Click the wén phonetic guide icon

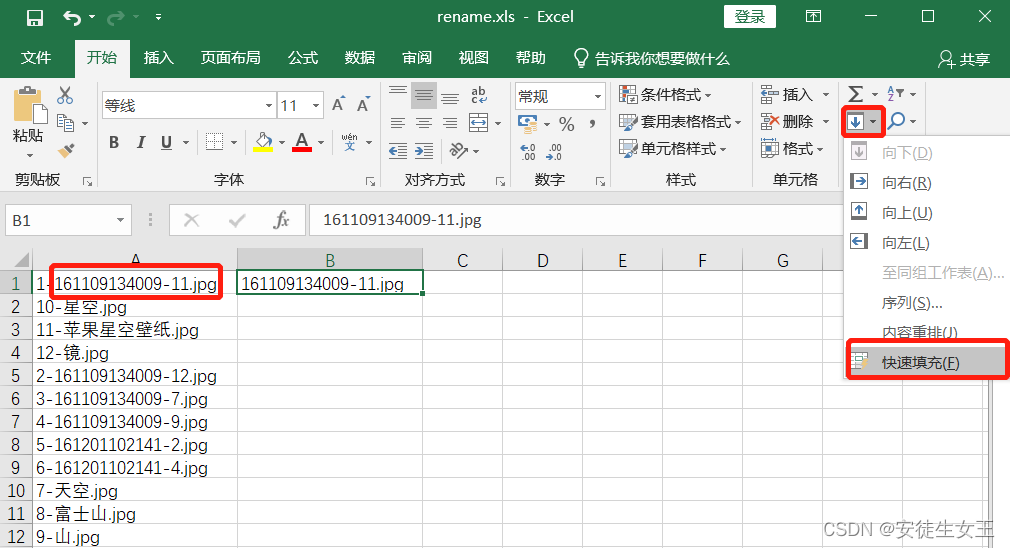[349, 142]
